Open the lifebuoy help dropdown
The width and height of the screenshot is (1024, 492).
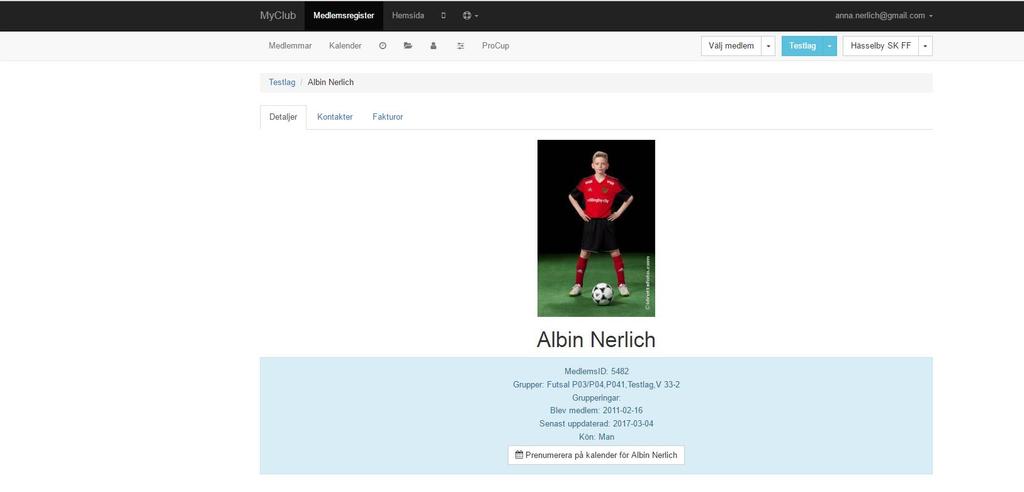[470, 16]
